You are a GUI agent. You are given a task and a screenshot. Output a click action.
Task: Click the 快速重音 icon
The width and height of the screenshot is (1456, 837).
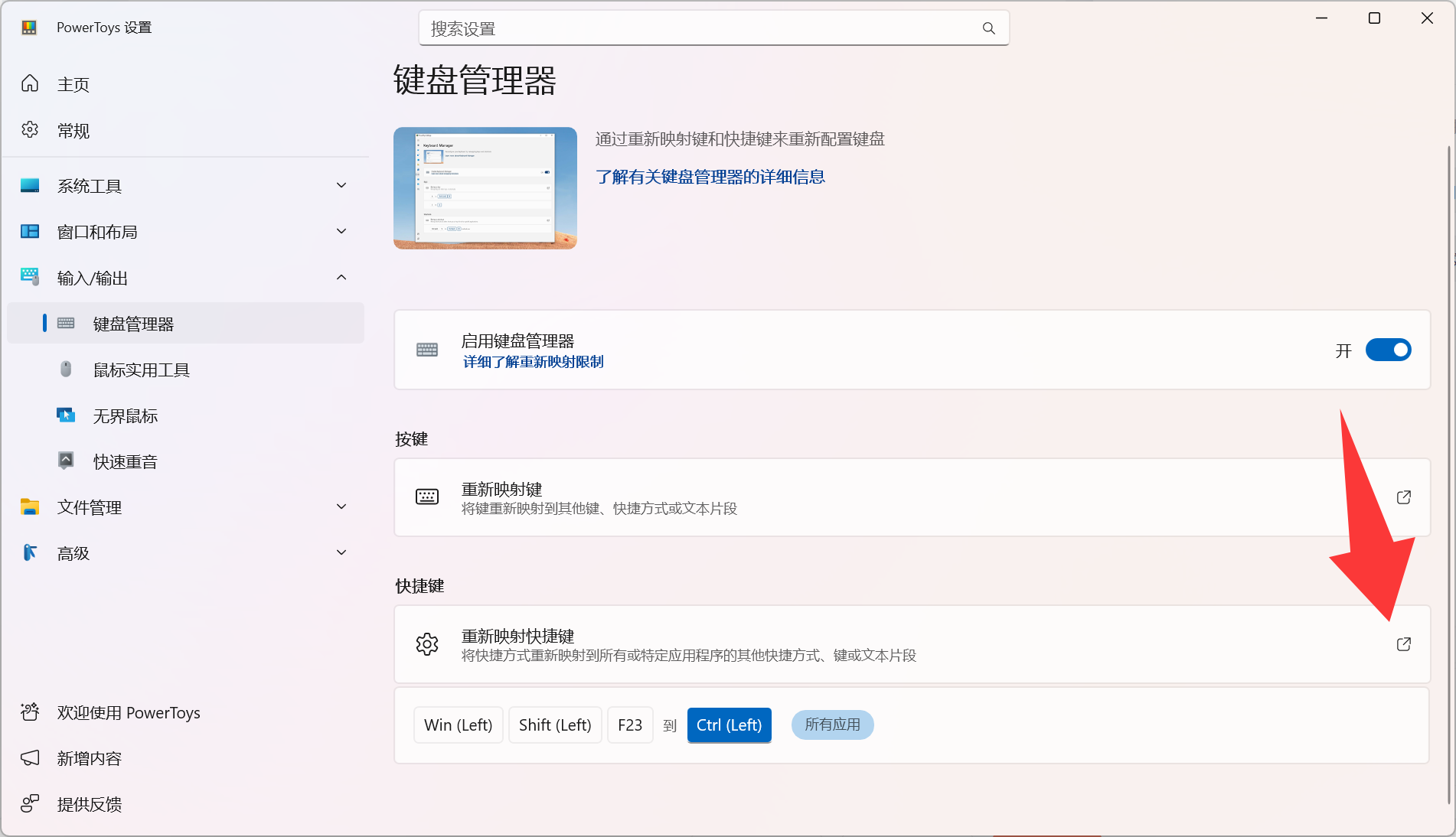pyautogui.click(x=66, y=461)
